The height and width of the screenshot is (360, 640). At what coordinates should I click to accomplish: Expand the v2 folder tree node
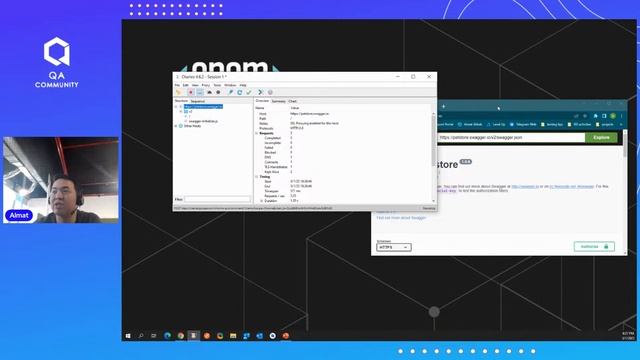click(181, 111)
